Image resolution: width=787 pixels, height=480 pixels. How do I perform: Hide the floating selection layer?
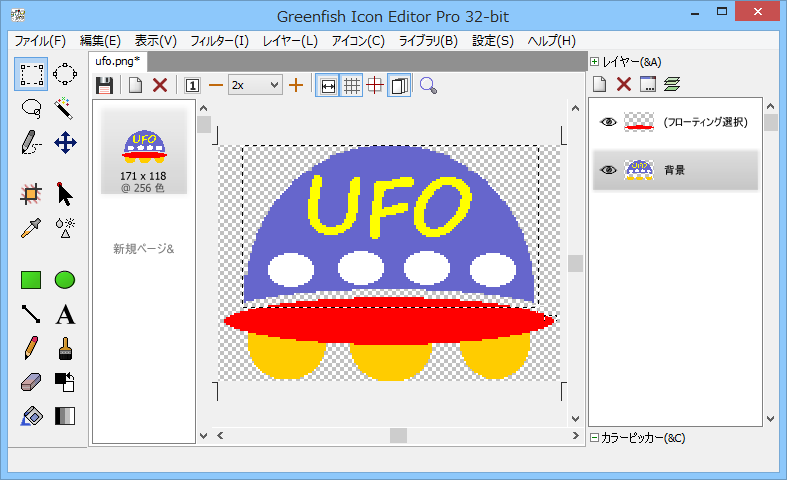[x=607, y=122]
